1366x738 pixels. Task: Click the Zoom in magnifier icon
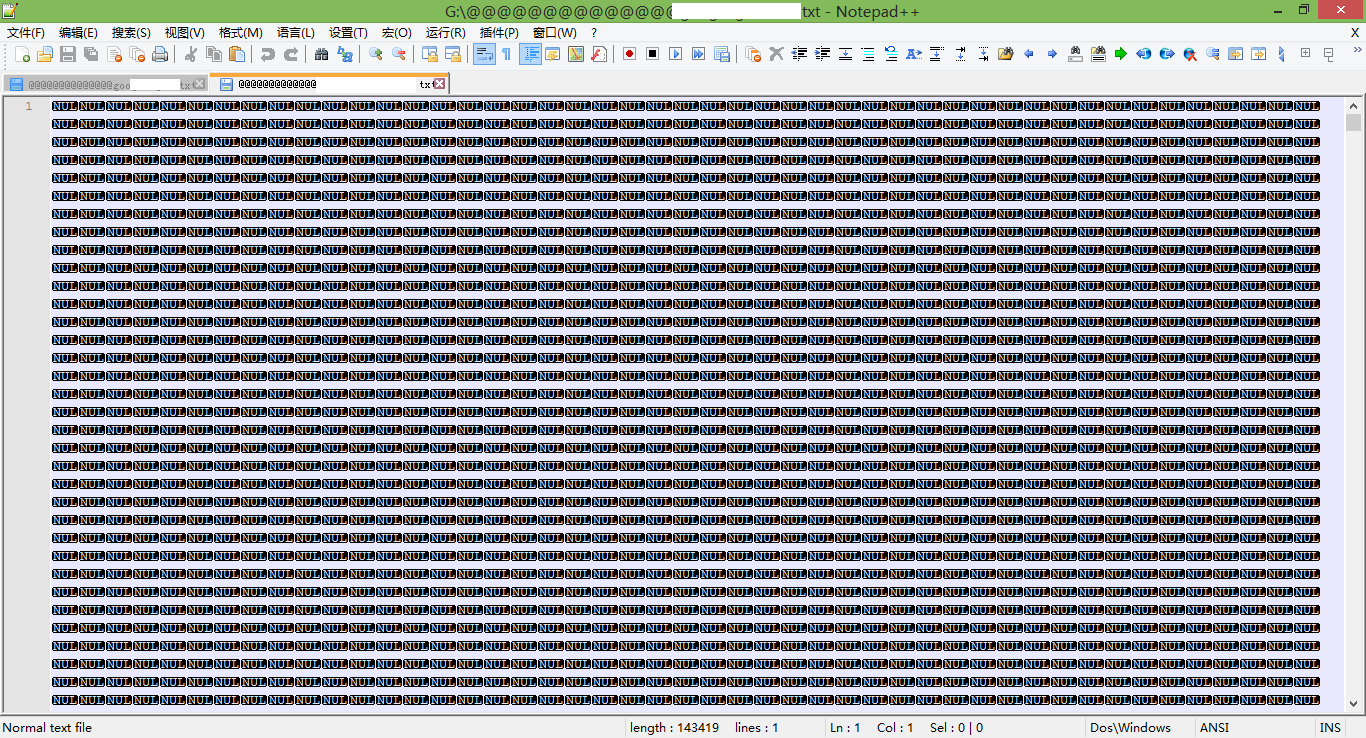376,54
